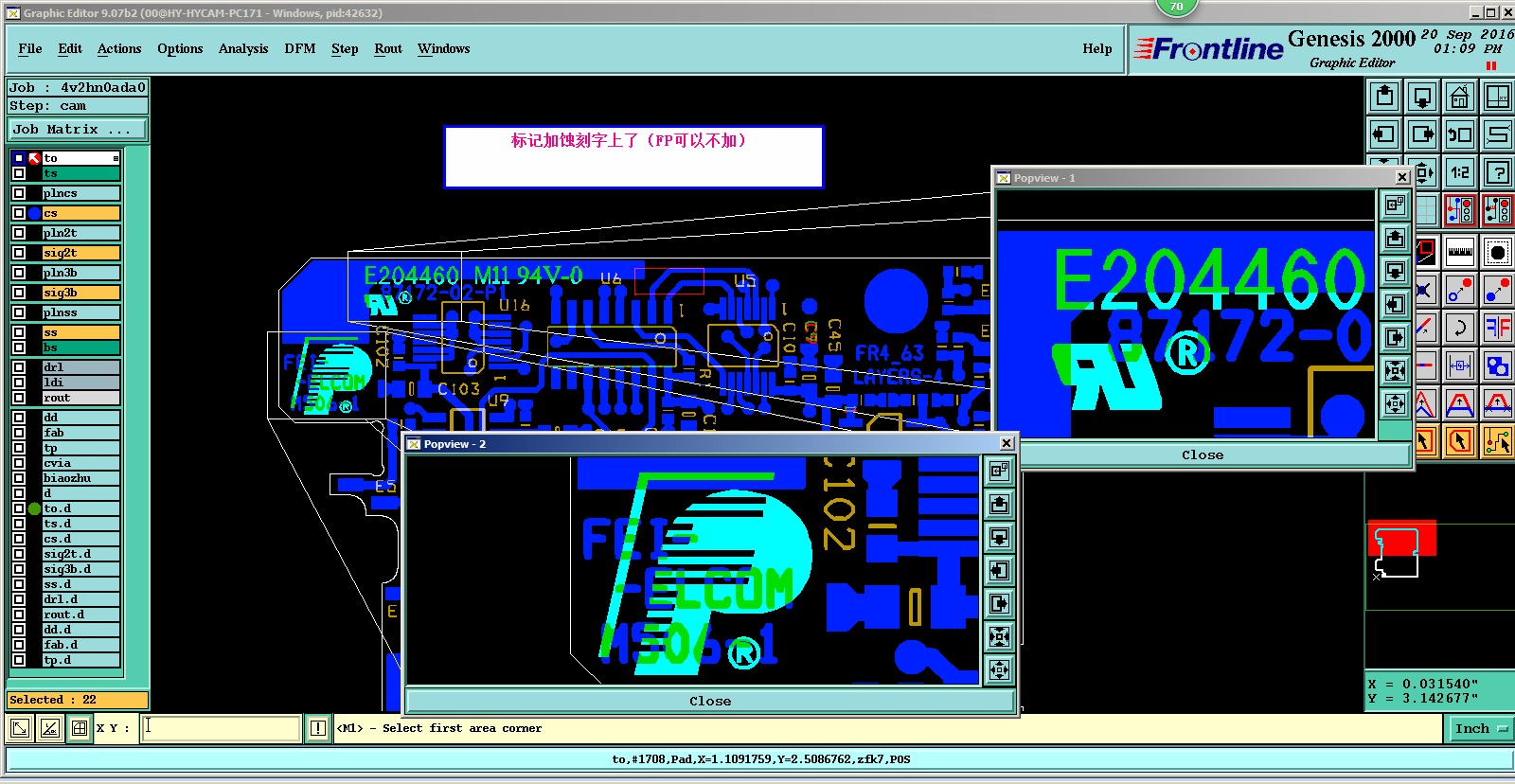Toggle checkbox for layer pln2t
Image resolution: width=1515 pixels, height=784 pixels.
click(x=19, y=233)
